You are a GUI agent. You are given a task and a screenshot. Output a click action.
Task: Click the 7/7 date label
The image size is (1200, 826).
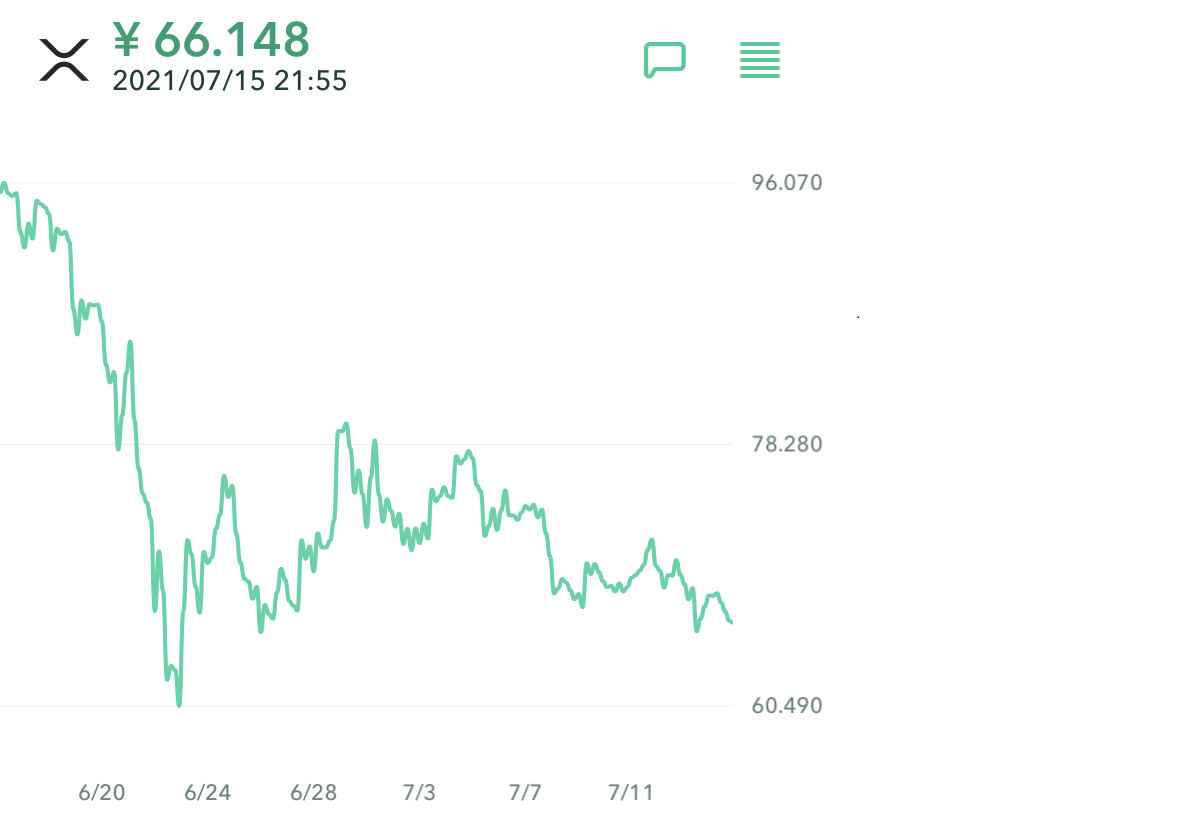[525, 793]
